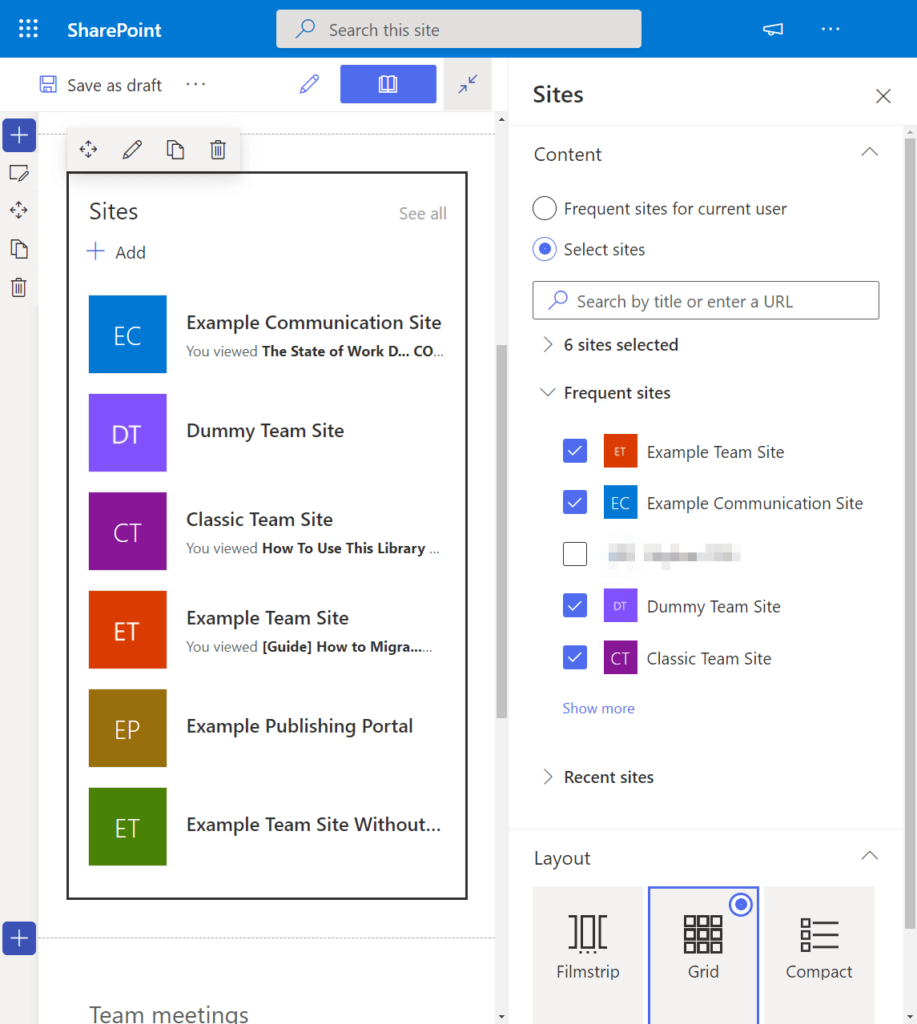Focus the Search this site box
Viewport: 917px width, 1024px height.
pyautogui.click(x=458, y=29)
